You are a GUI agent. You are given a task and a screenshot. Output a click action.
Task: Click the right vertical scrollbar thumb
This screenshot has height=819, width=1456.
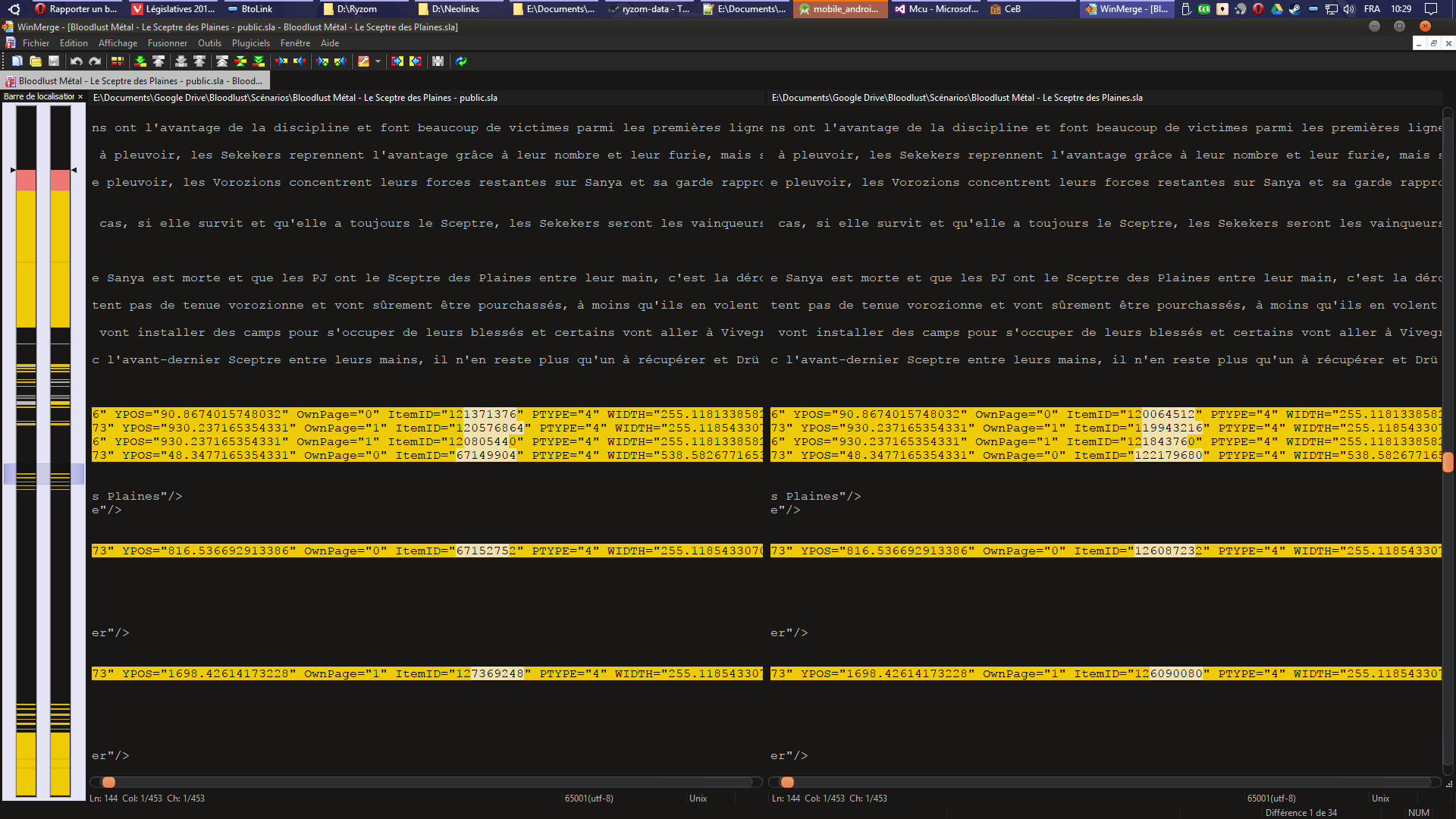coord(1448,462)
